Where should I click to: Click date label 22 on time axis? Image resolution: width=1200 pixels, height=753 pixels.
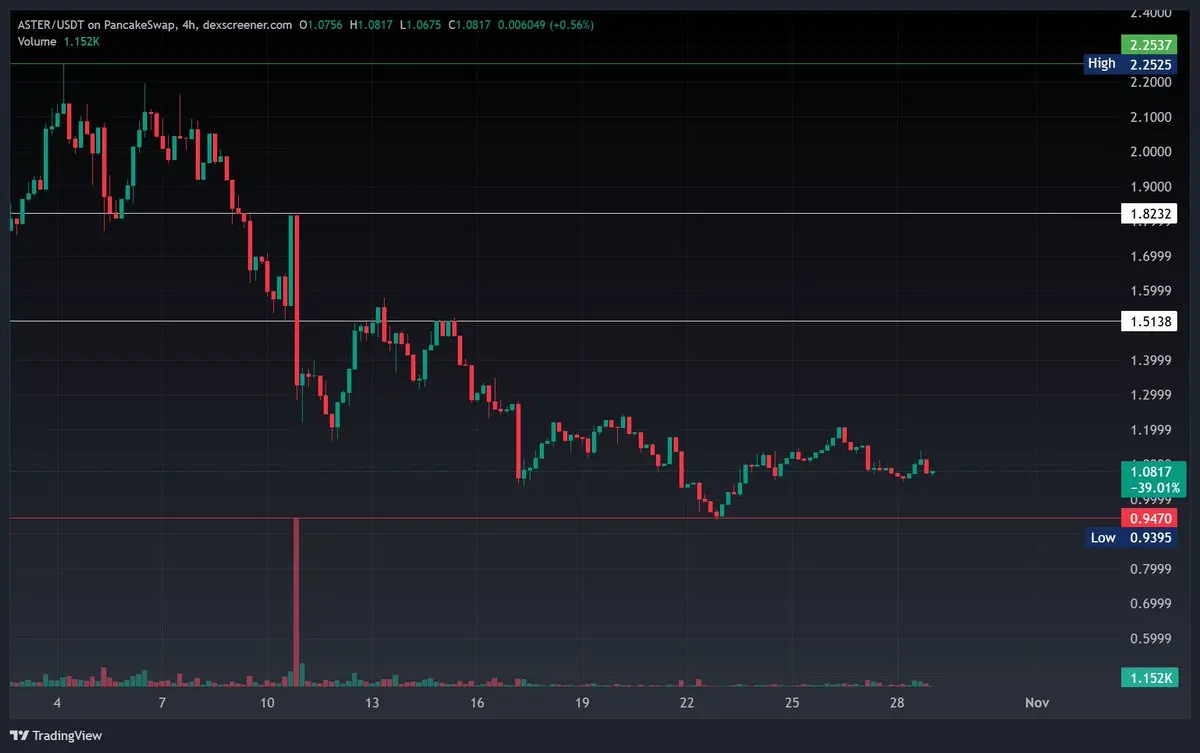coord(686,703)
